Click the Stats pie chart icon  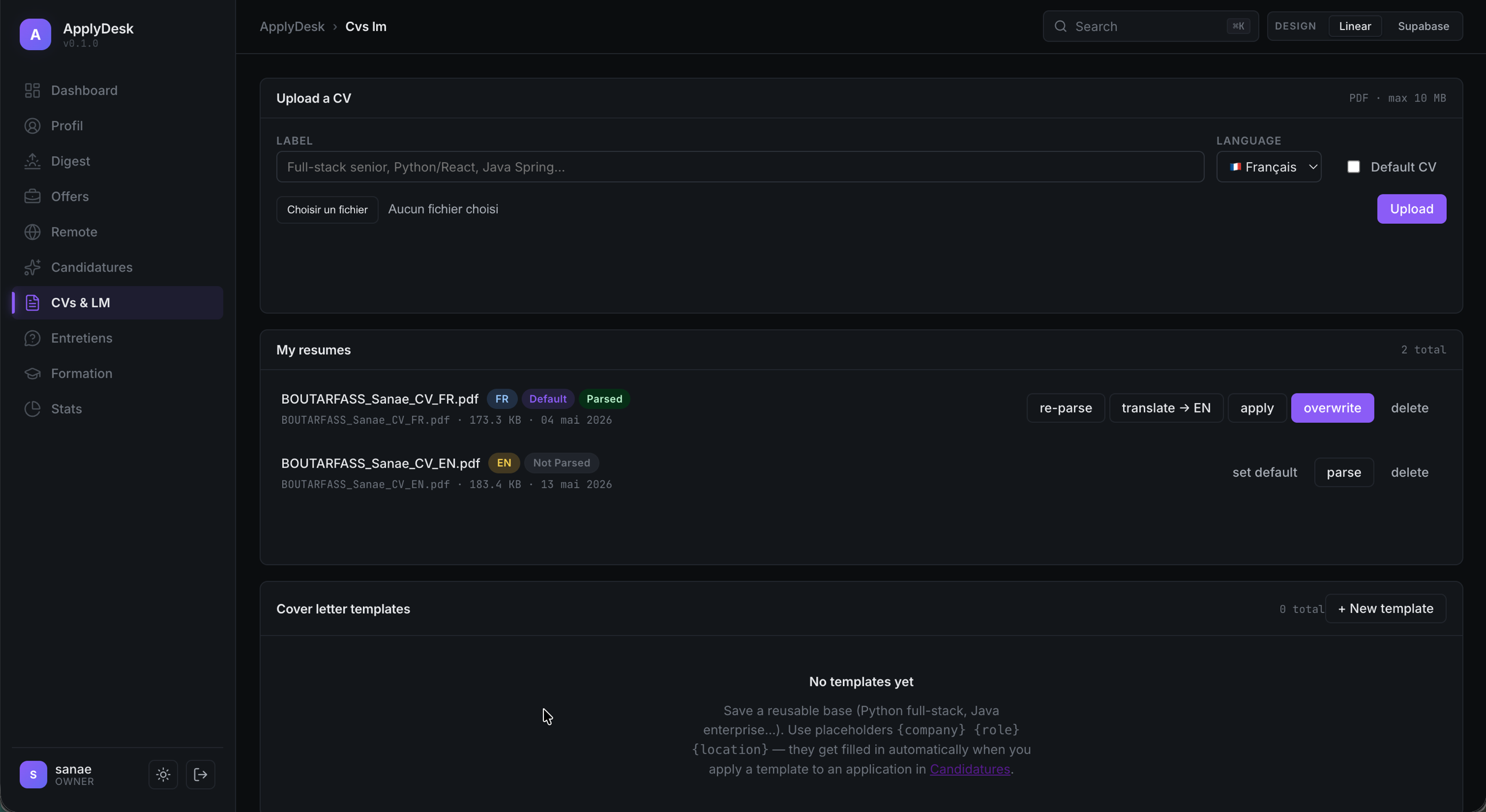coord(32,409)
